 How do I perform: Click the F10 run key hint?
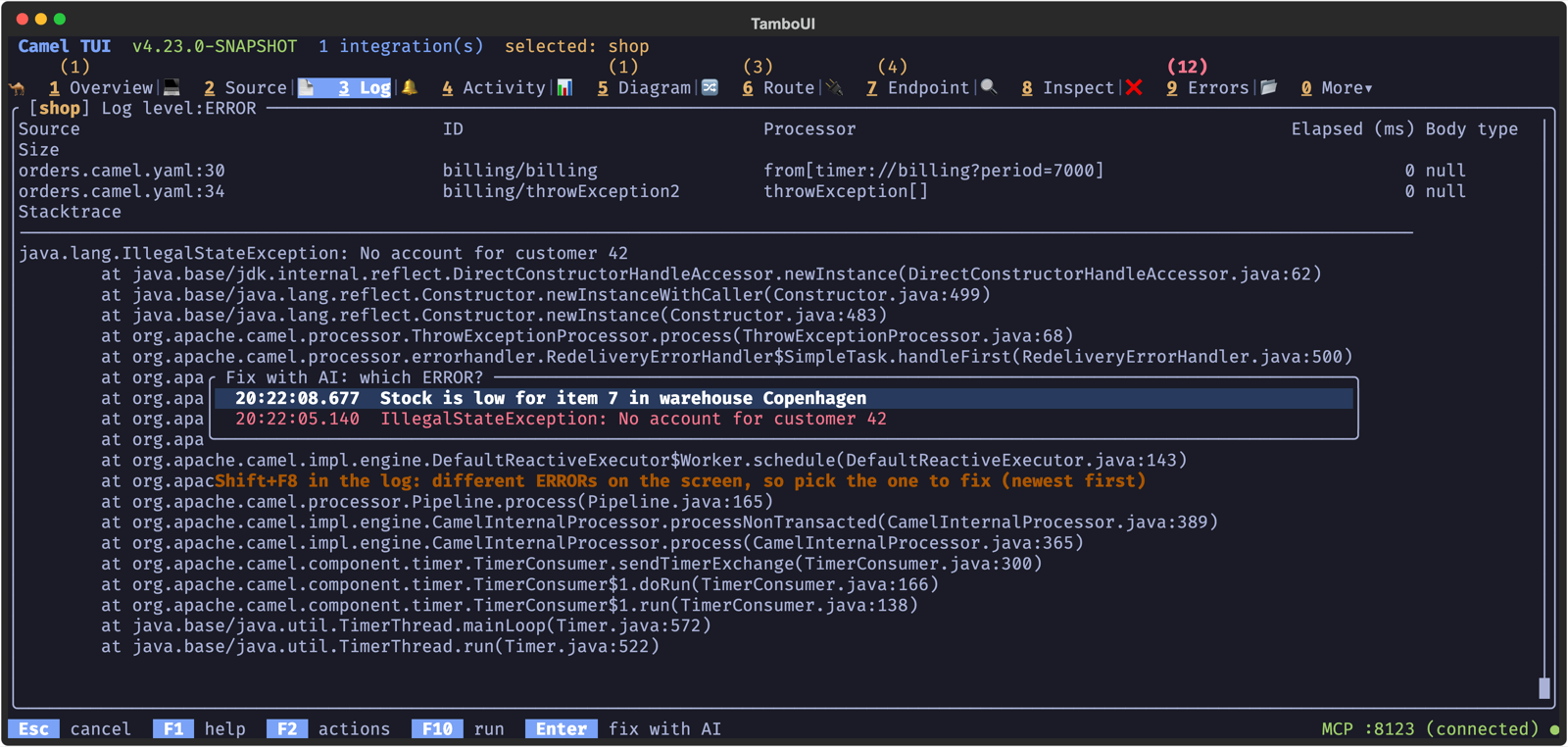[458, 729]
